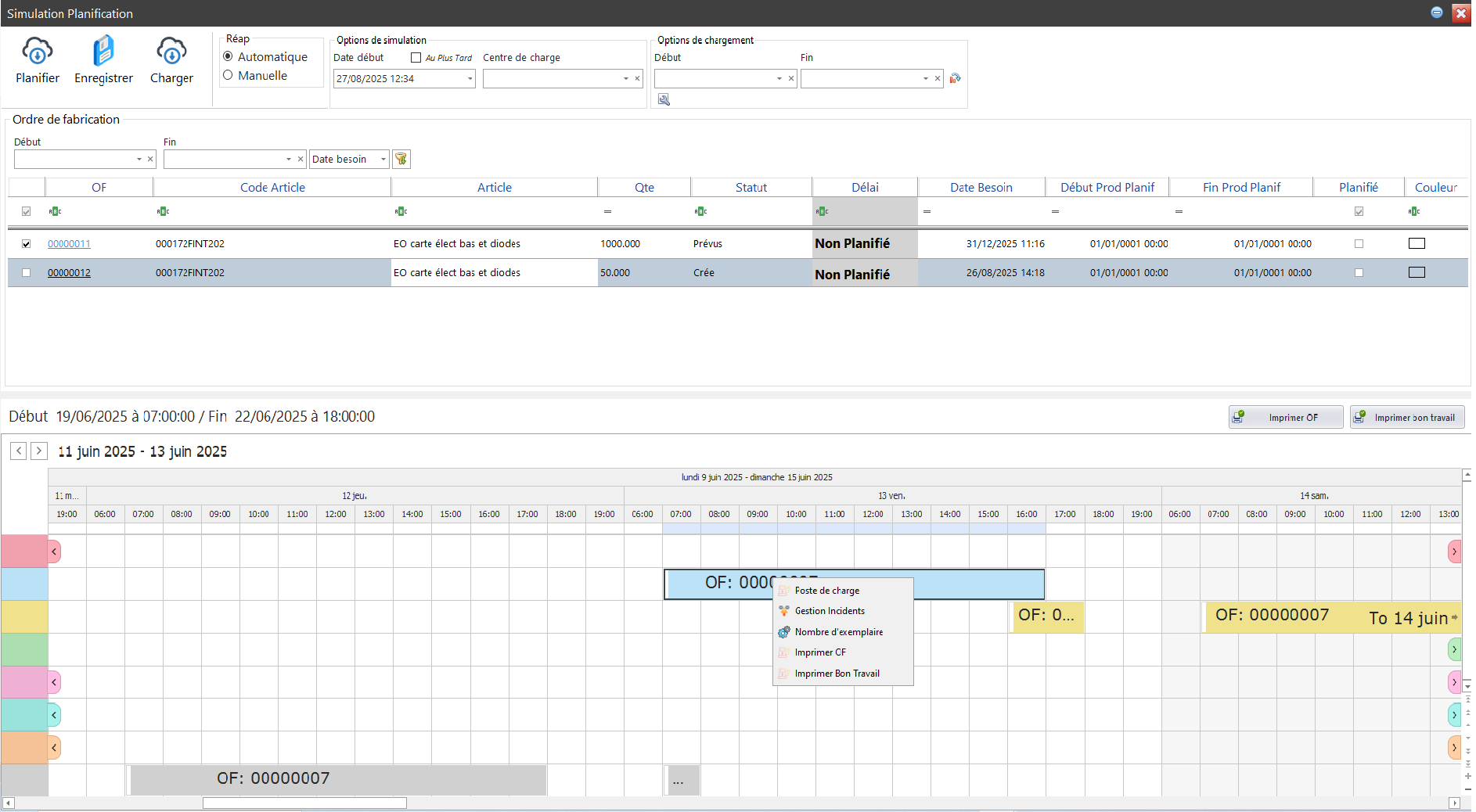Open the Date début dropdown
This screenshot has height=812, width=1476.
470,79
